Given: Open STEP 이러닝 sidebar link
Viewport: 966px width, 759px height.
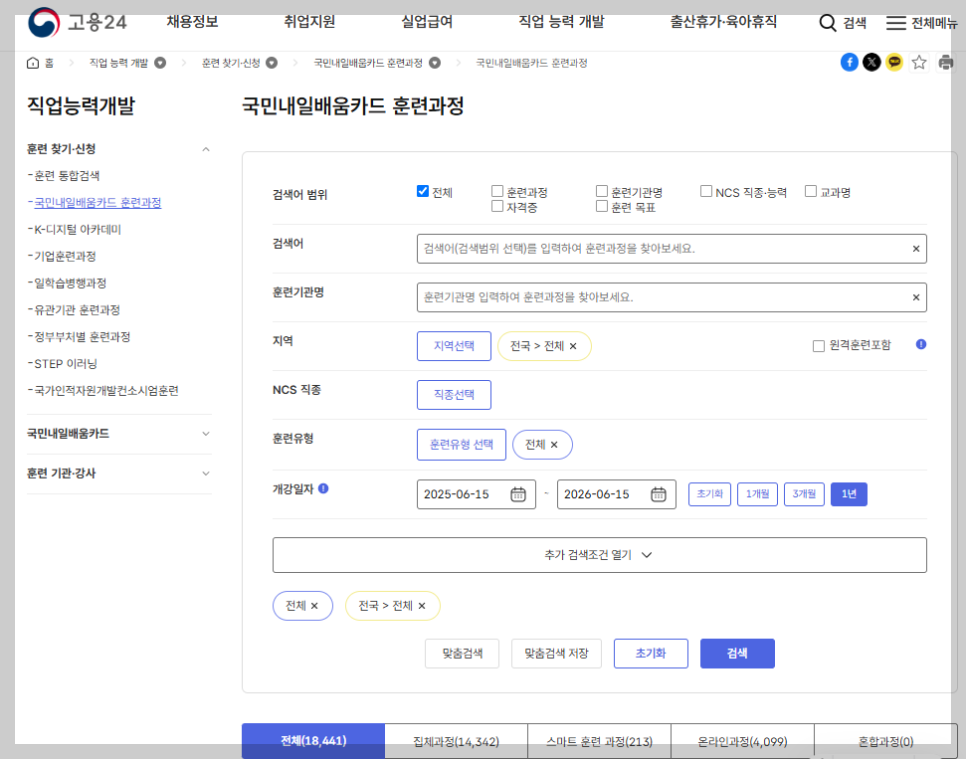Looking at the screenshot, I should tap(65, 364).
